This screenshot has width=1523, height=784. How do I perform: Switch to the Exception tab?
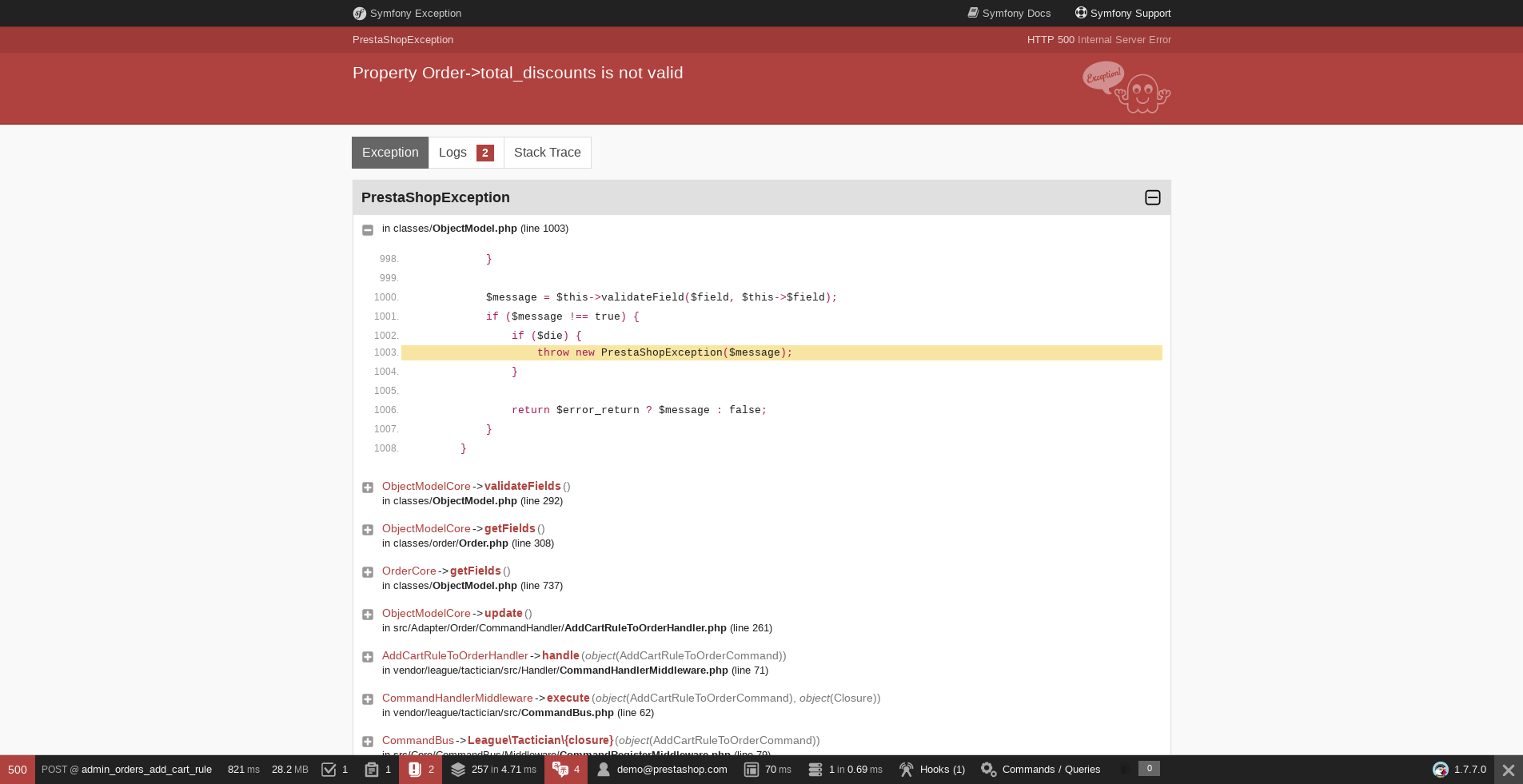tap(390, 153)
